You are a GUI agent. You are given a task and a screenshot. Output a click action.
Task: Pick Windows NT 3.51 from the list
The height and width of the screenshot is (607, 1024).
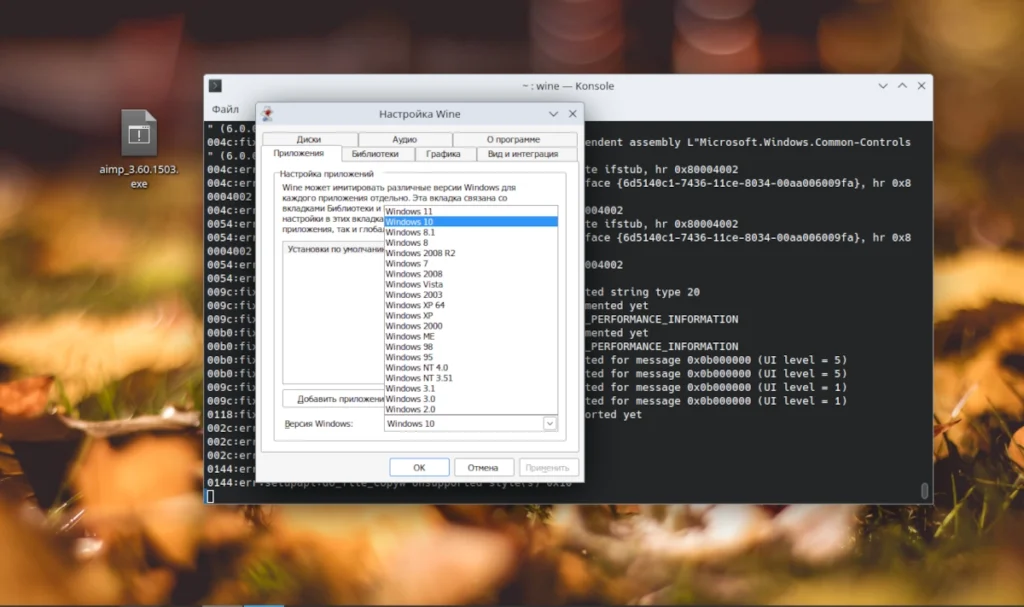(x=471, y=378)
